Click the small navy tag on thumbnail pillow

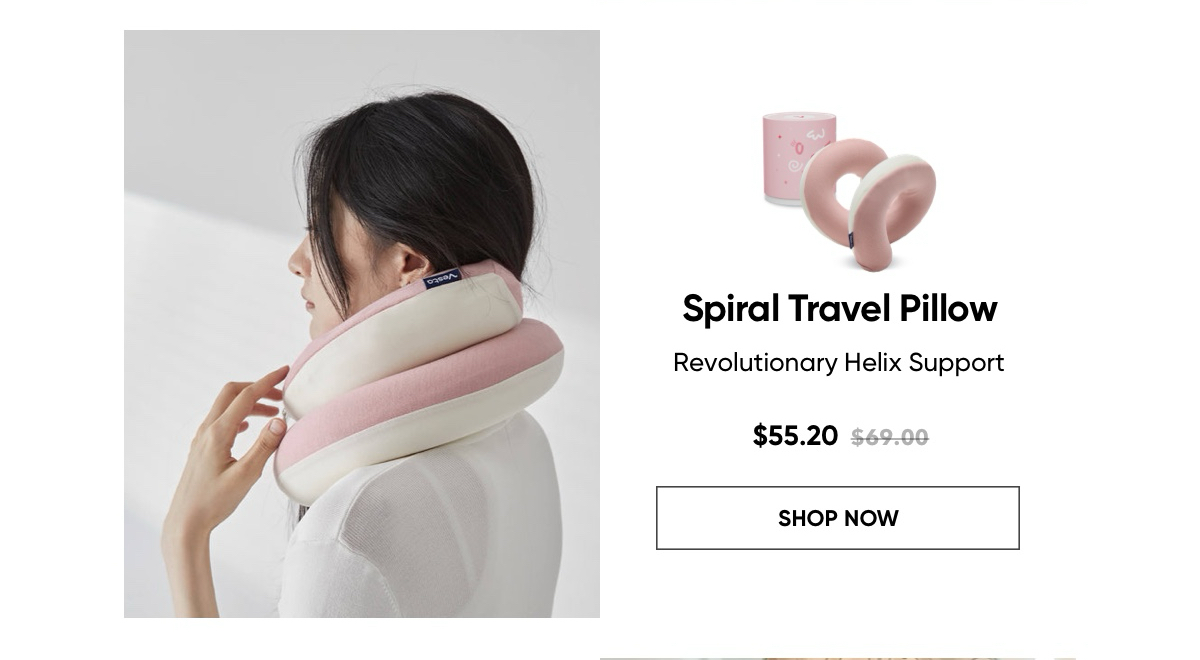point(852,240)
